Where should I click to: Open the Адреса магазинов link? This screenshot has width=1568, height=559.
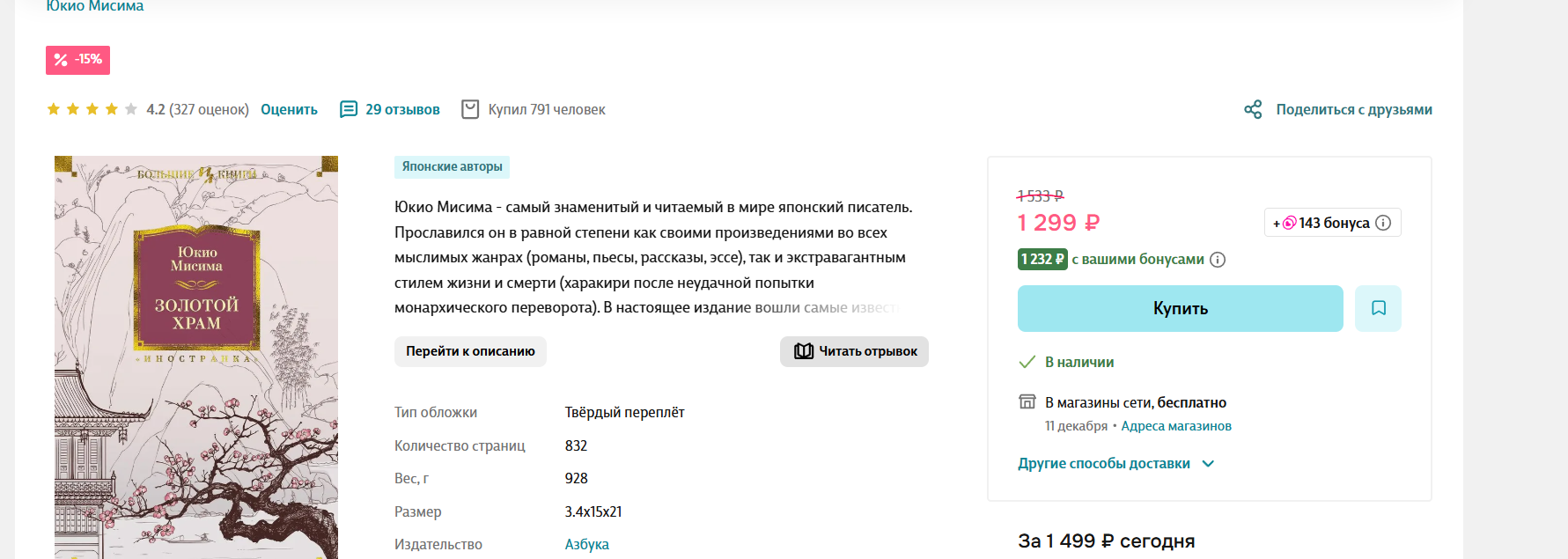(x=1175, y=426)
